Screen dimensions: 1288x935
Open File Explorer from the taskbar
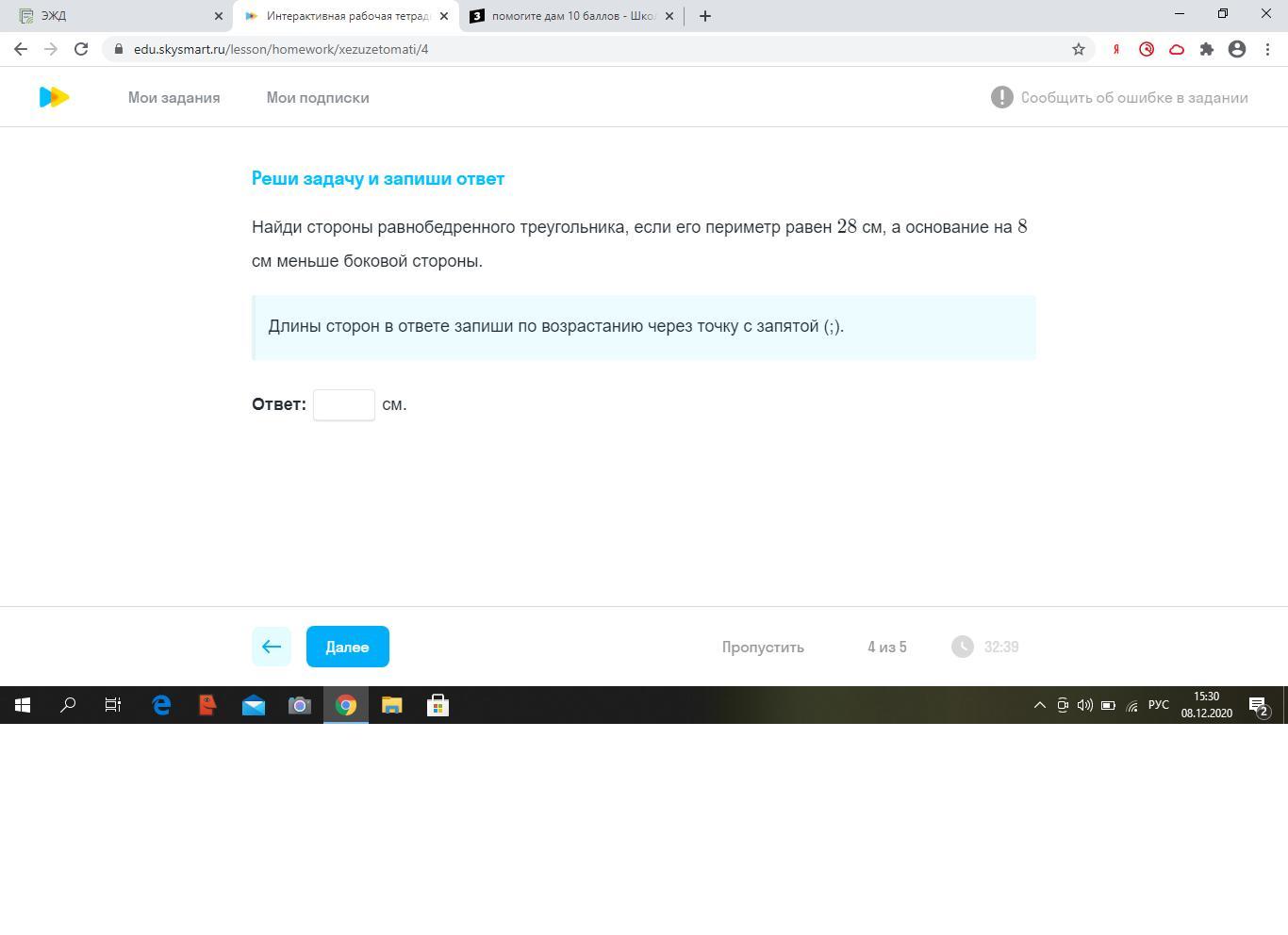[x=391, y=705]
